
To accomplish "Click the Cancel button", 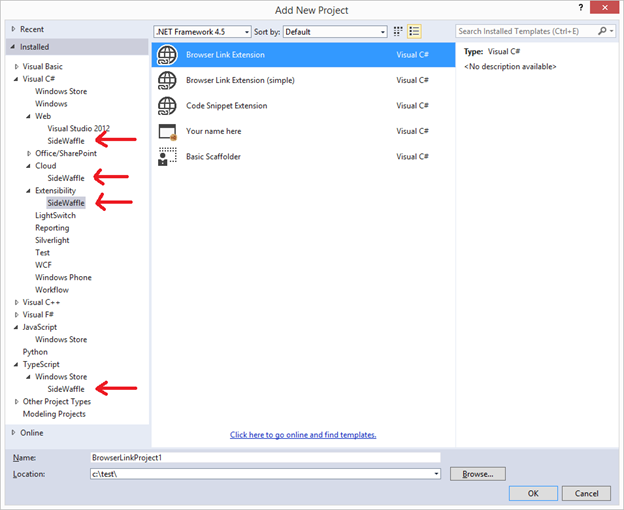I will tap(586, 493).
